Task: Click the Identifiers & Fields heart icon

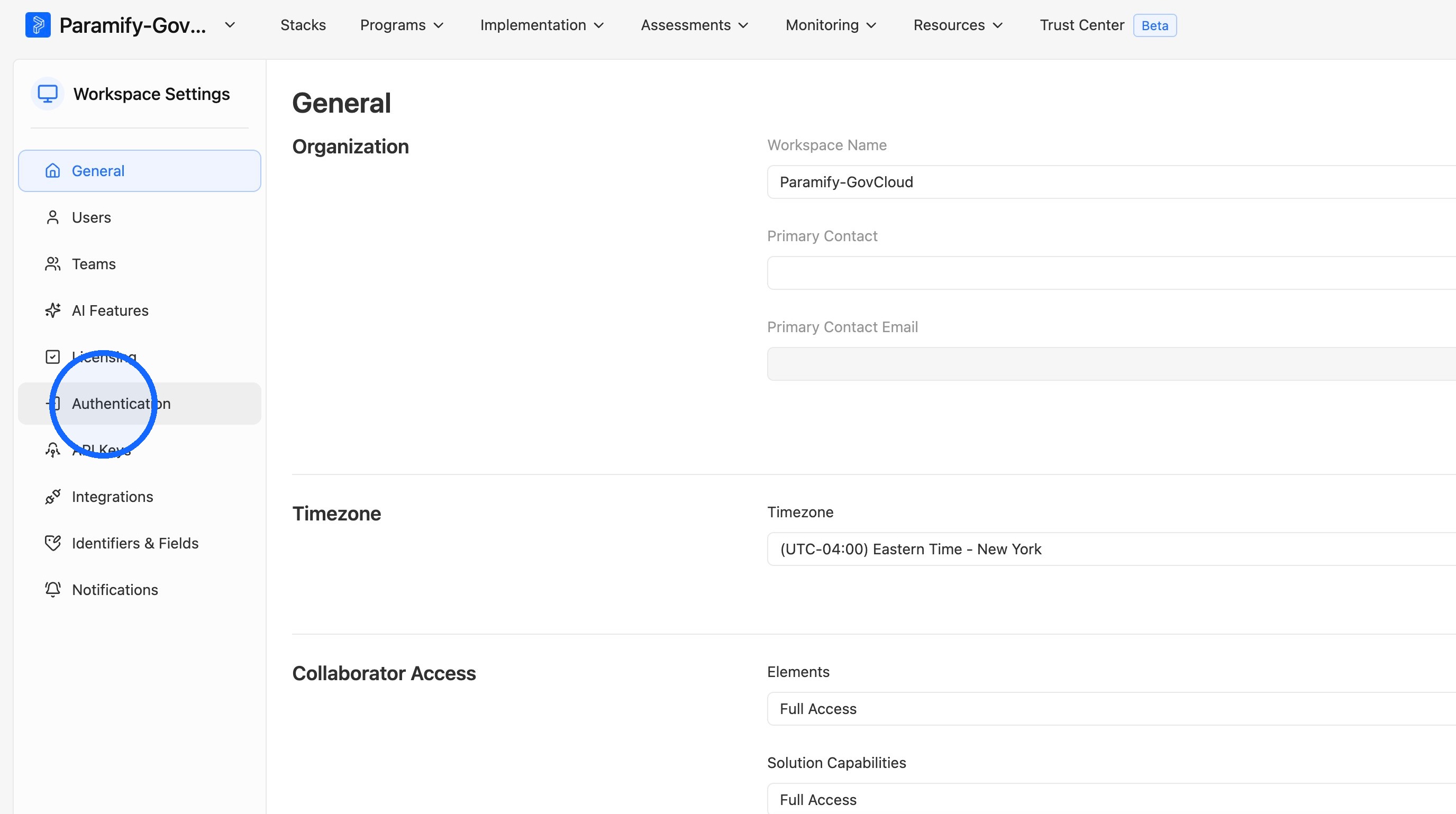Action: (52, 543)
